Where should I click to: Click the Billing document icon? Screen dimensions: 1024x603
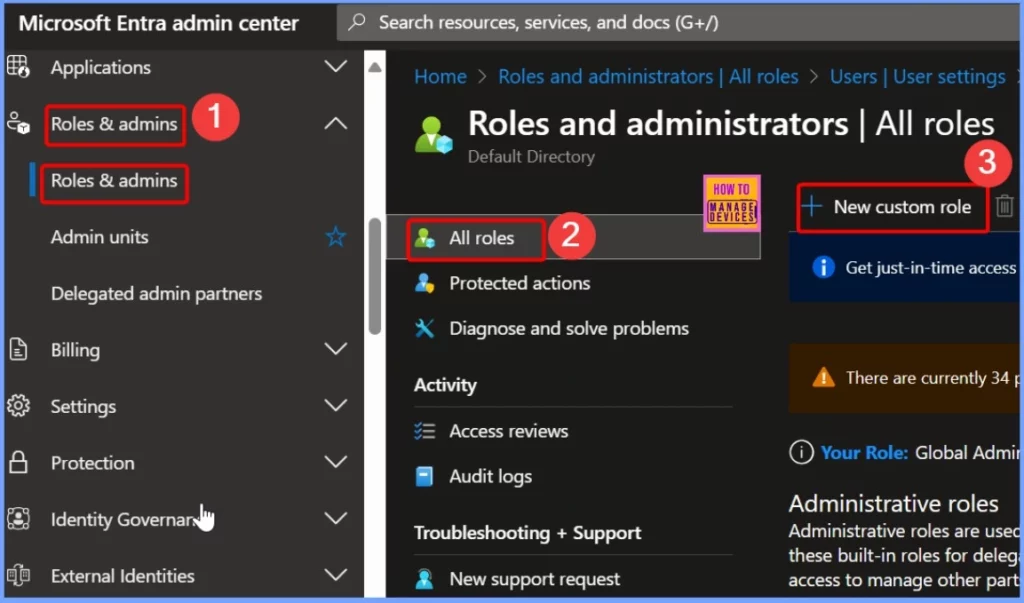tap(18, 350)
